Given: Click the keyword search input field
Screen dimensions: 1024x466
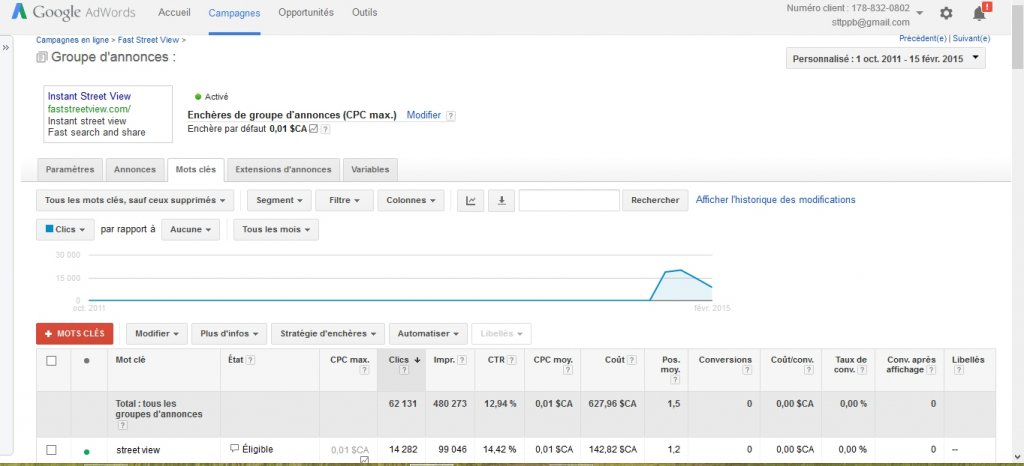Looking at the screenshot, I should click(x=569, y=200).
